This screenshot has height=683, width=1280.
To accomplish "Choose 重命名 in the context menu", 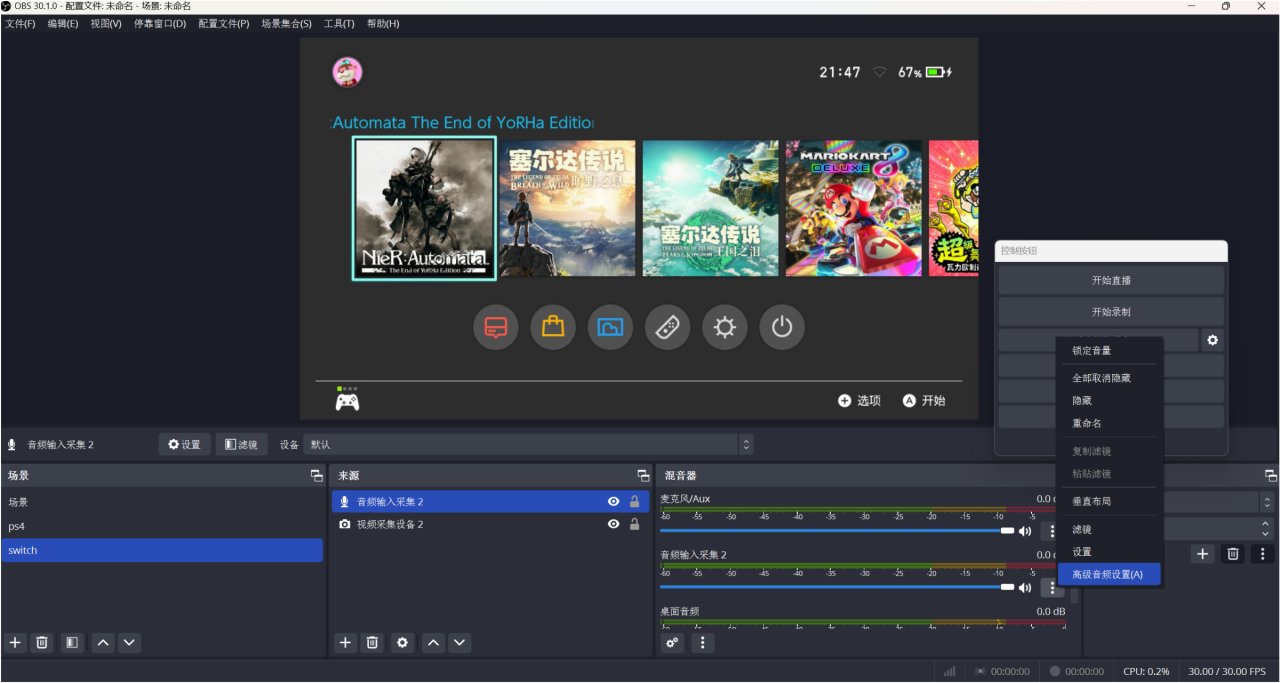I will pyautogui.click(x=1110, y=423).
